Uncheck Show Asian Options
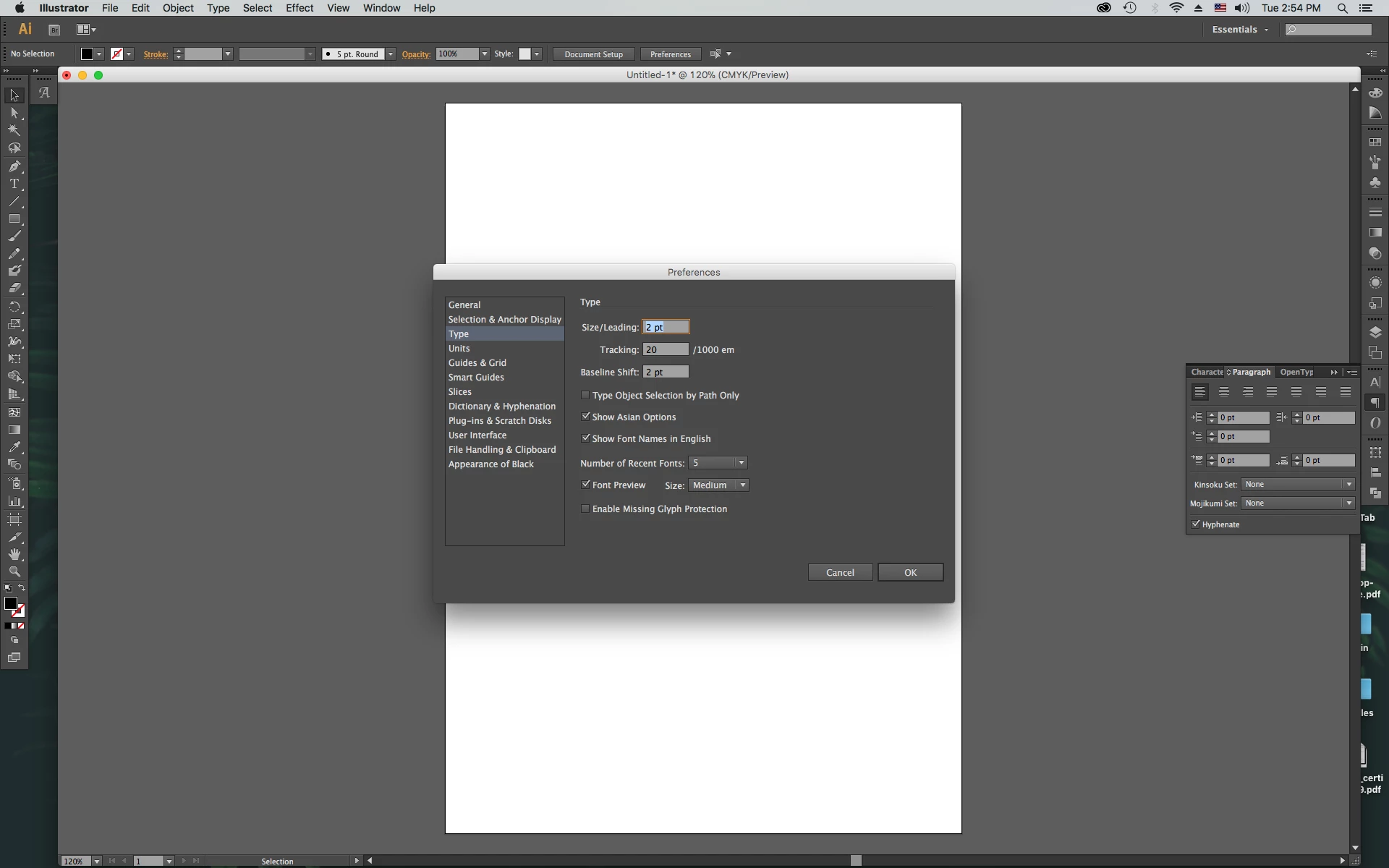1389x868 pixels. (x=585, y=417)
